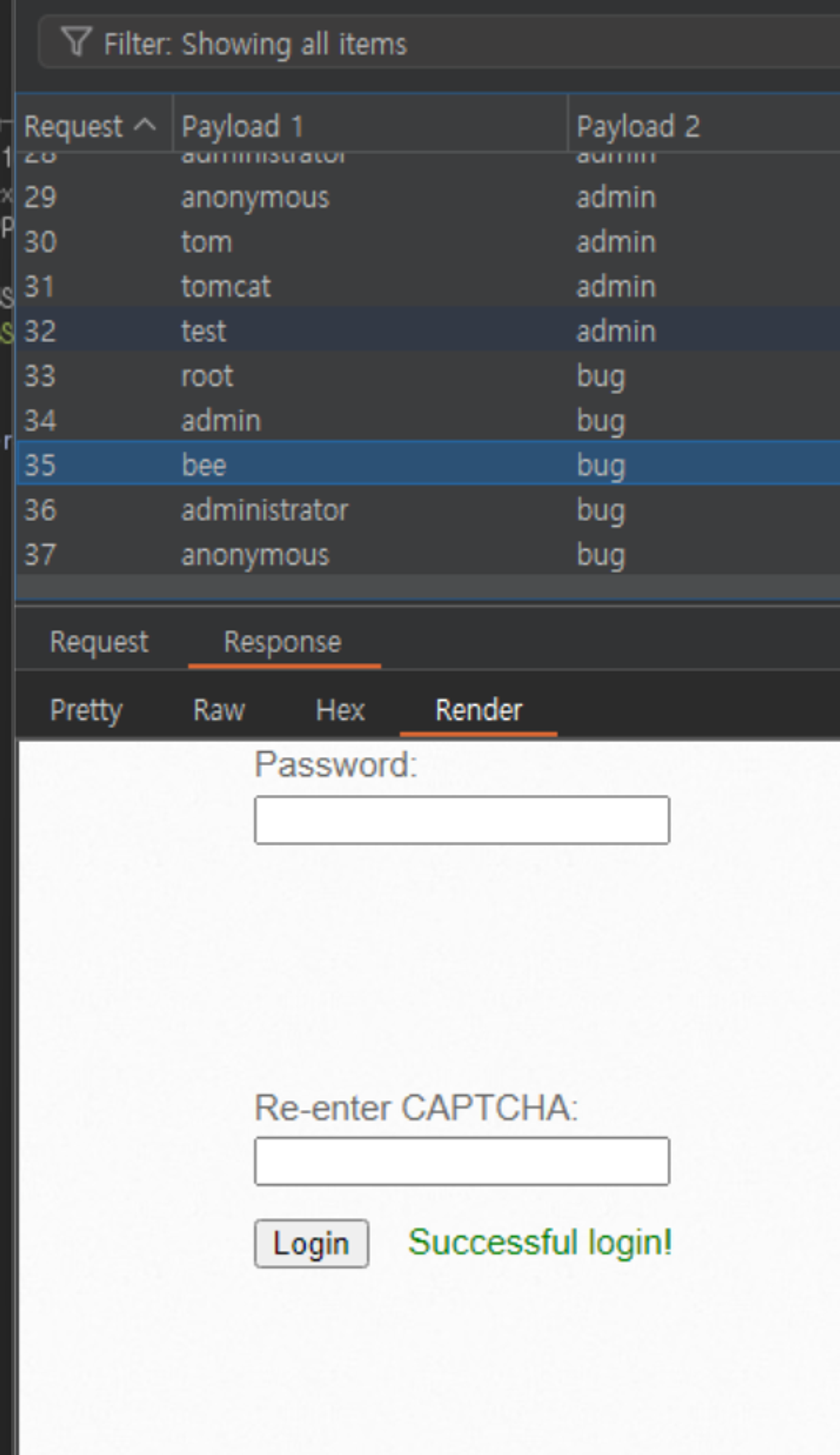
Task: Click the horizontal scrollbar under the results table
Action: [x=428, y=587]
